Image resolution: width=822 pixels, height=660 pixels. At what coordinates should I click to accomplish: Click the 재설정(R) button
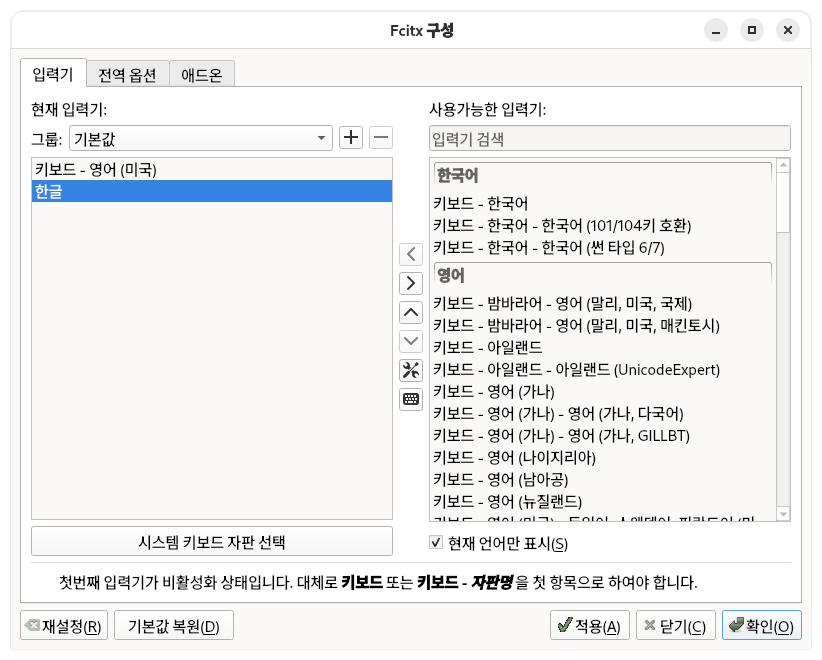click(x=64, y=625)
